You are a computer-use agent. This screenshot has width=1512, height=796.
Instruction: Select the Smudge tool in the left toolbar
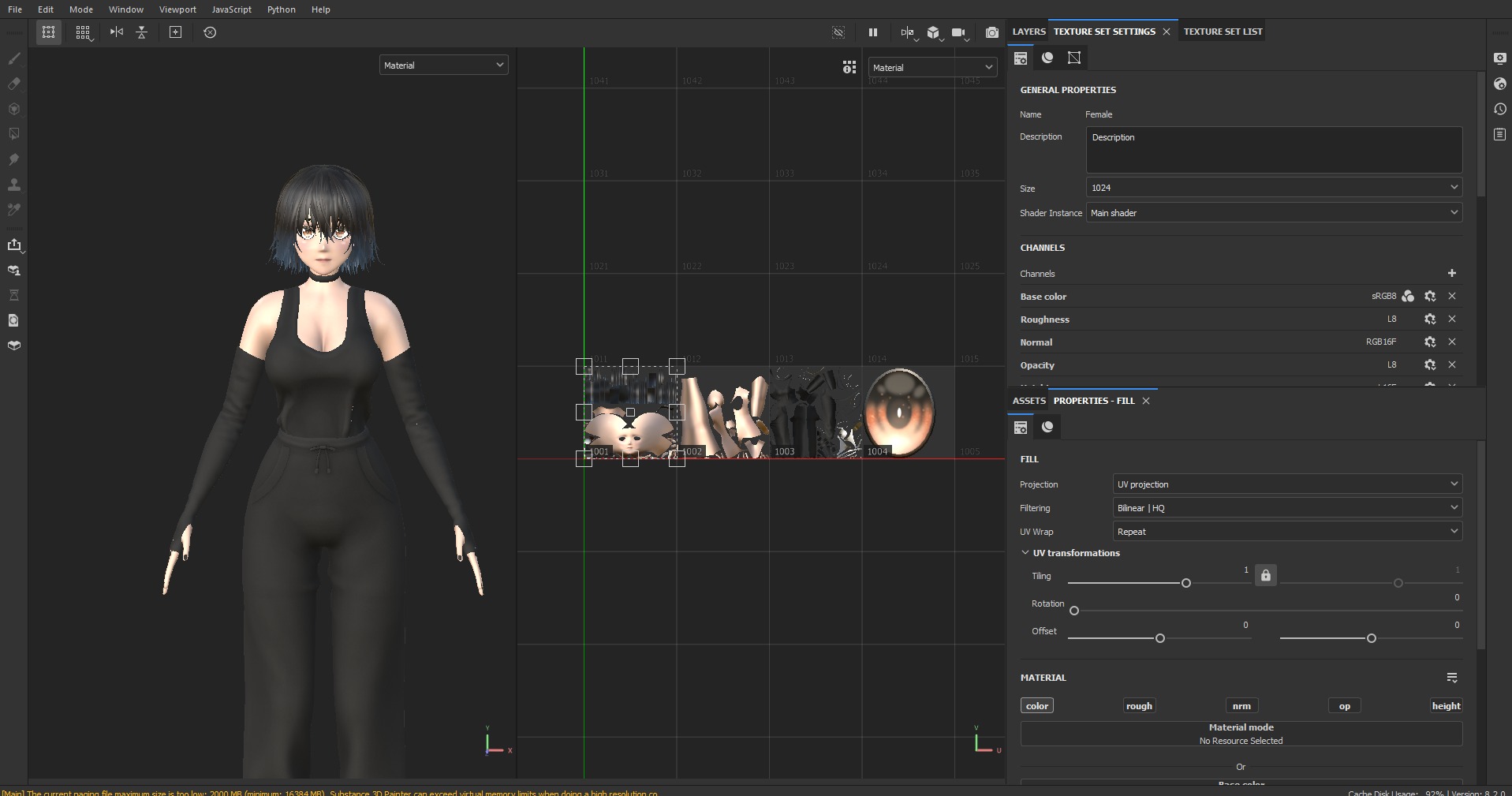[14, 159]
